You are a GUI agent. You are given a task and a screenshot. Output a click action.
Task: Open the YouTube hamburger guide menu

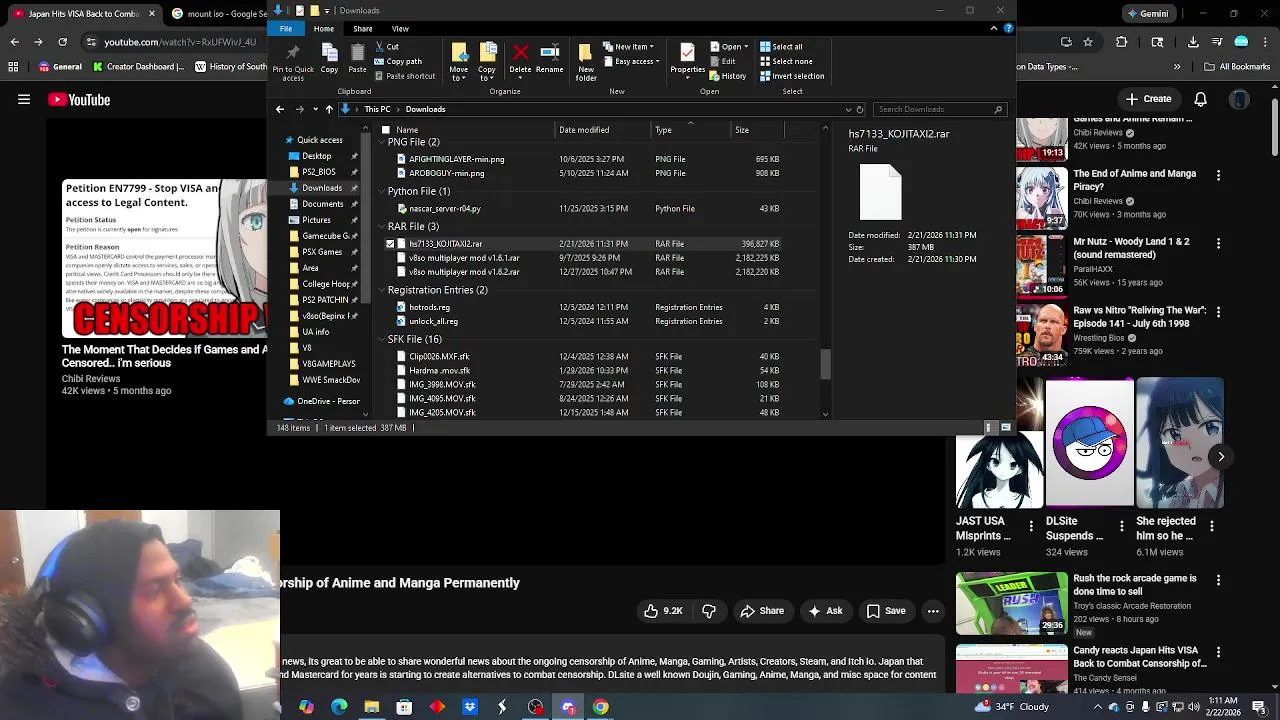click(x=24, y=99)
